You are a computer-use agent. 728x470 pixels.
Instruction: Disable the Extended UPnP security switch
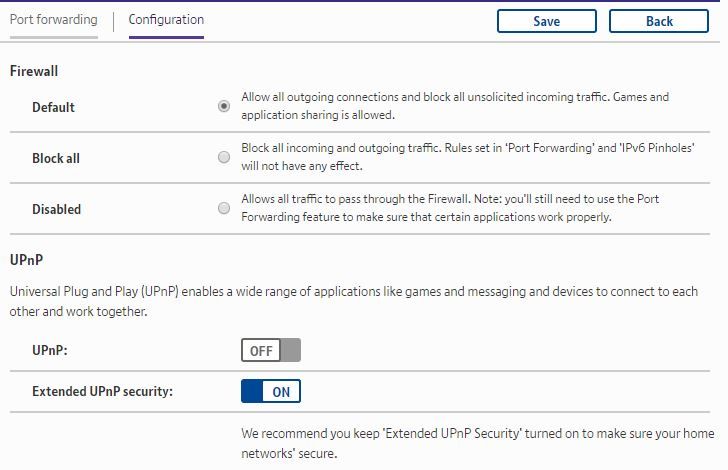click(x=270, y=391)
